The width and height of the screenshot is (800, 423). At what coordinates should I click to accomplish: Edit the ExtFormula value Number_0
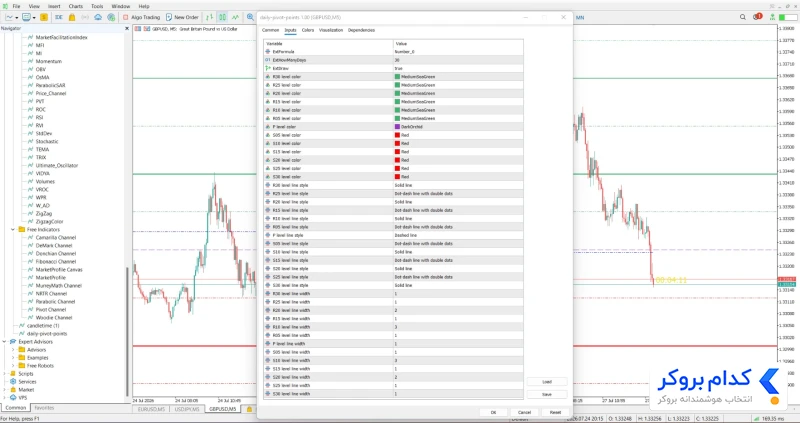click(458, 52)
